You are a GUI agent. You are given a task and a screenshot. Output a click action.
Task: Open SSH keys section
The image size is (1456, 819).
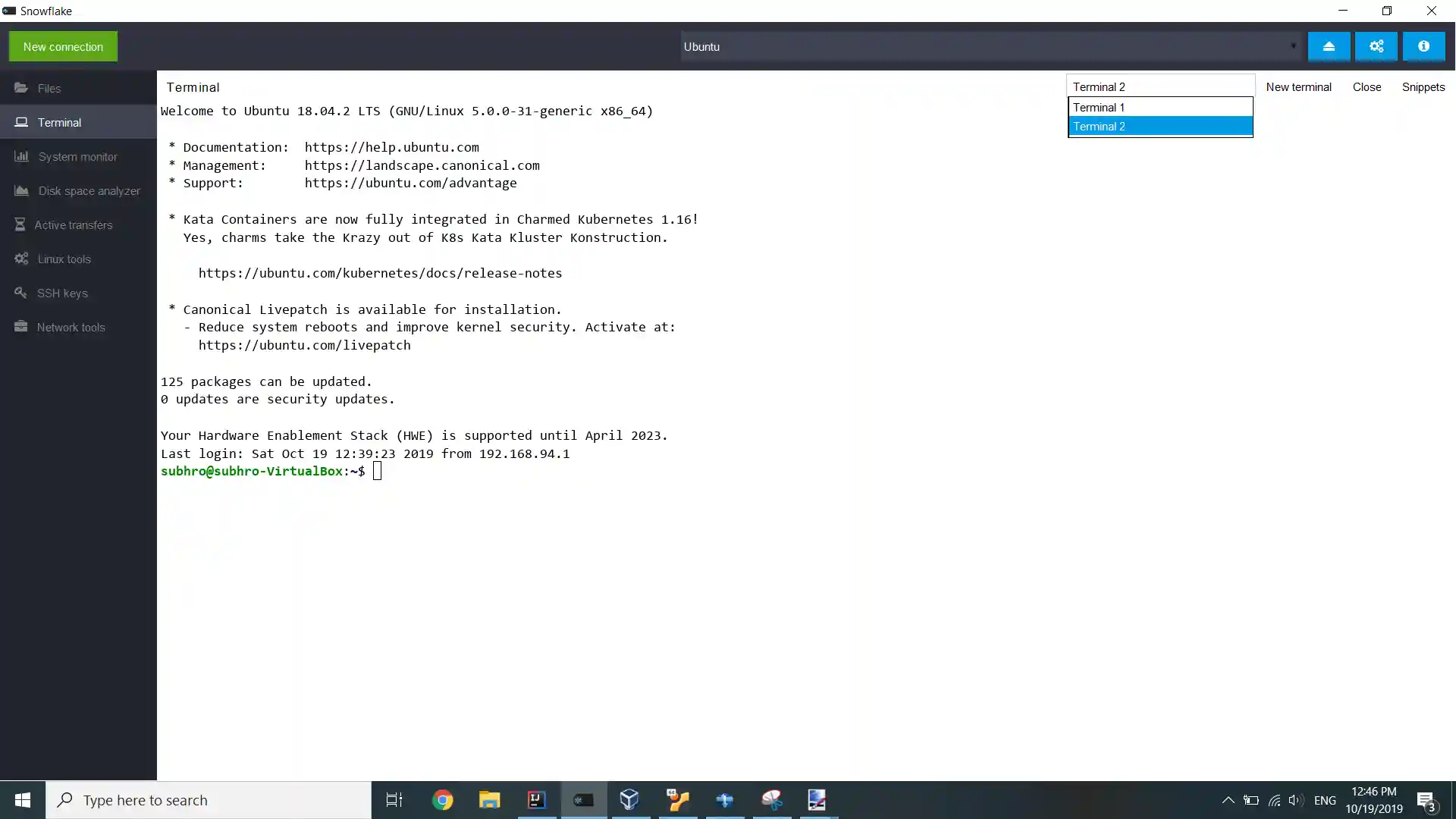click(62, 293)
